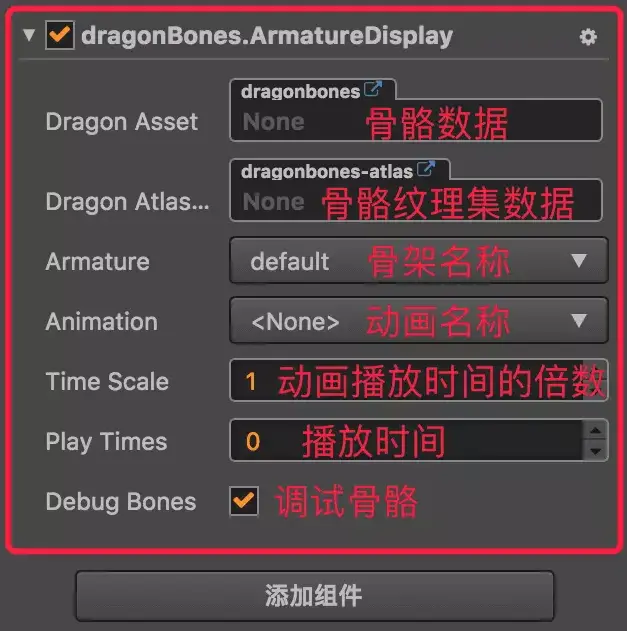This screenshot has width=627, height=631.
Task: Click the dragonbones-atlas link icon
Action: (426, 169)
